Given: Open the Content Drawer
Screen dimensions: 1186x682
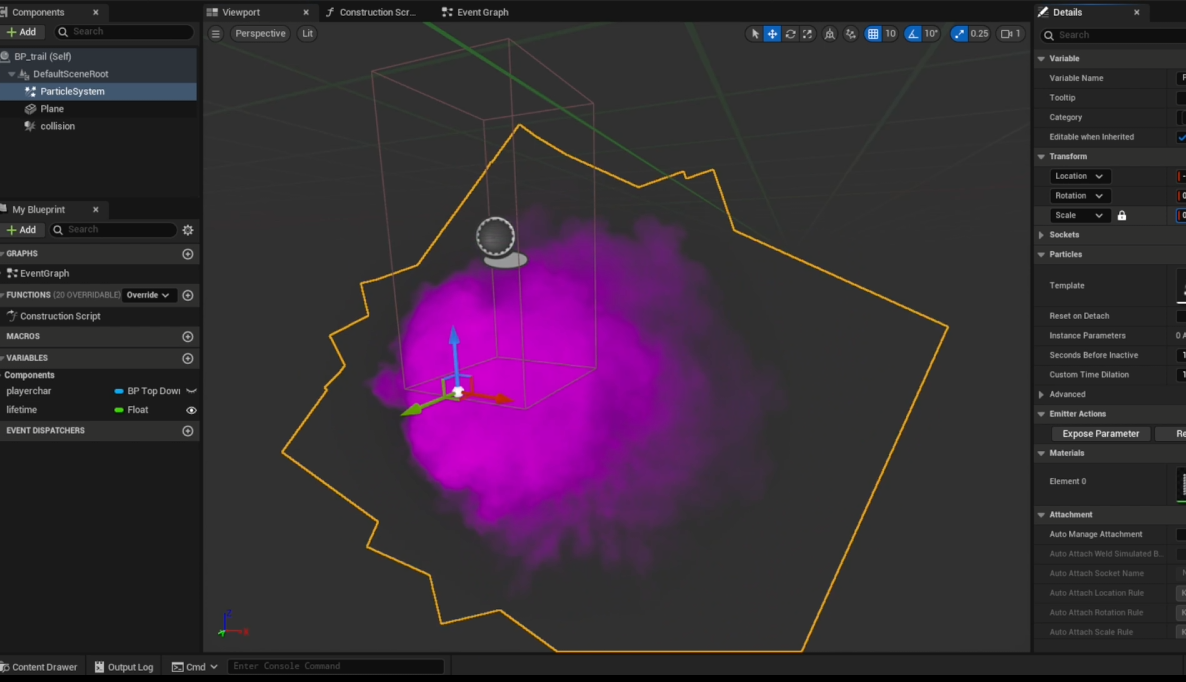Looking at the screenshot, I should [40, 667].
